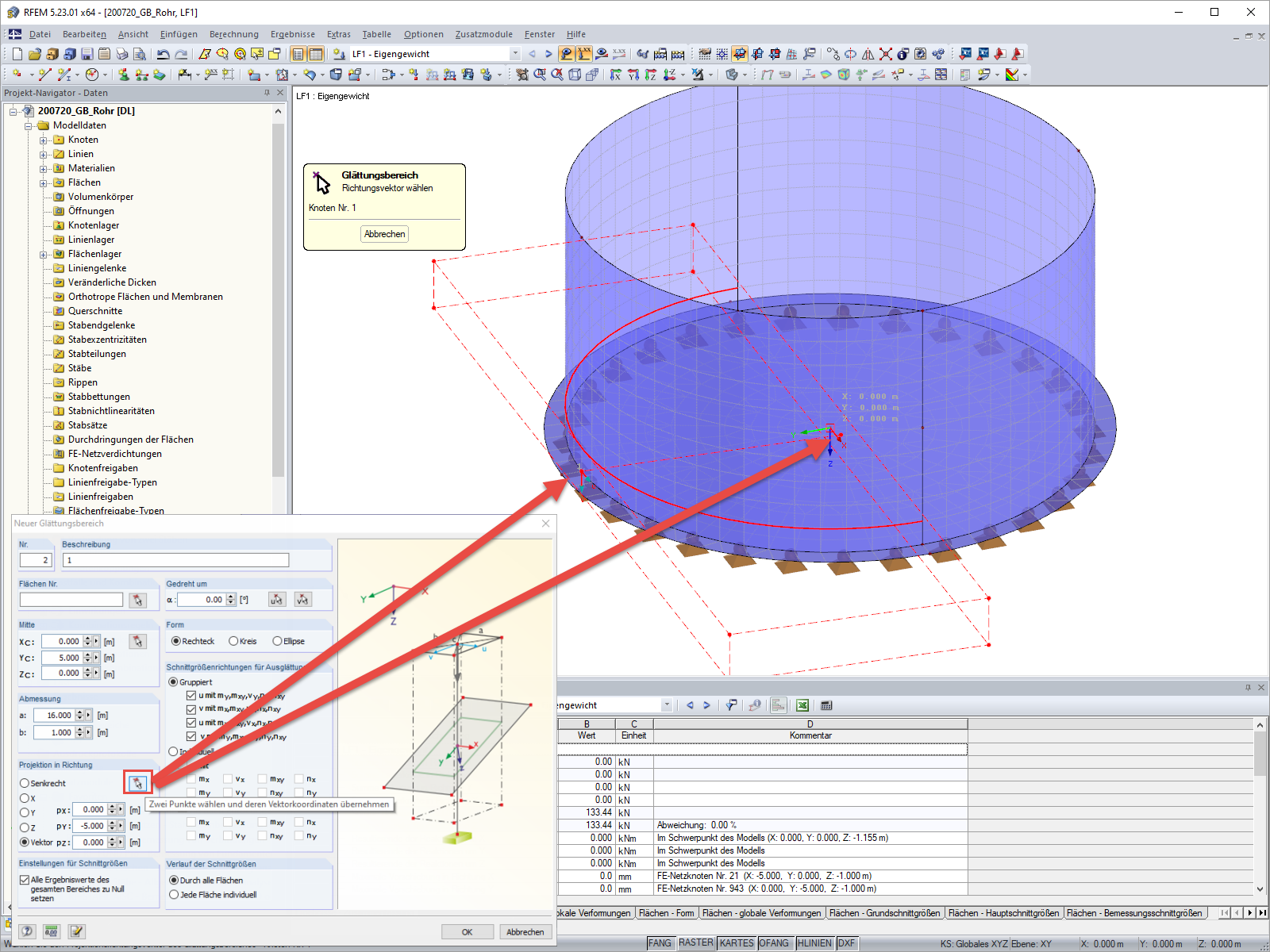Click the Print icon in the toolbar

(122, 54)
